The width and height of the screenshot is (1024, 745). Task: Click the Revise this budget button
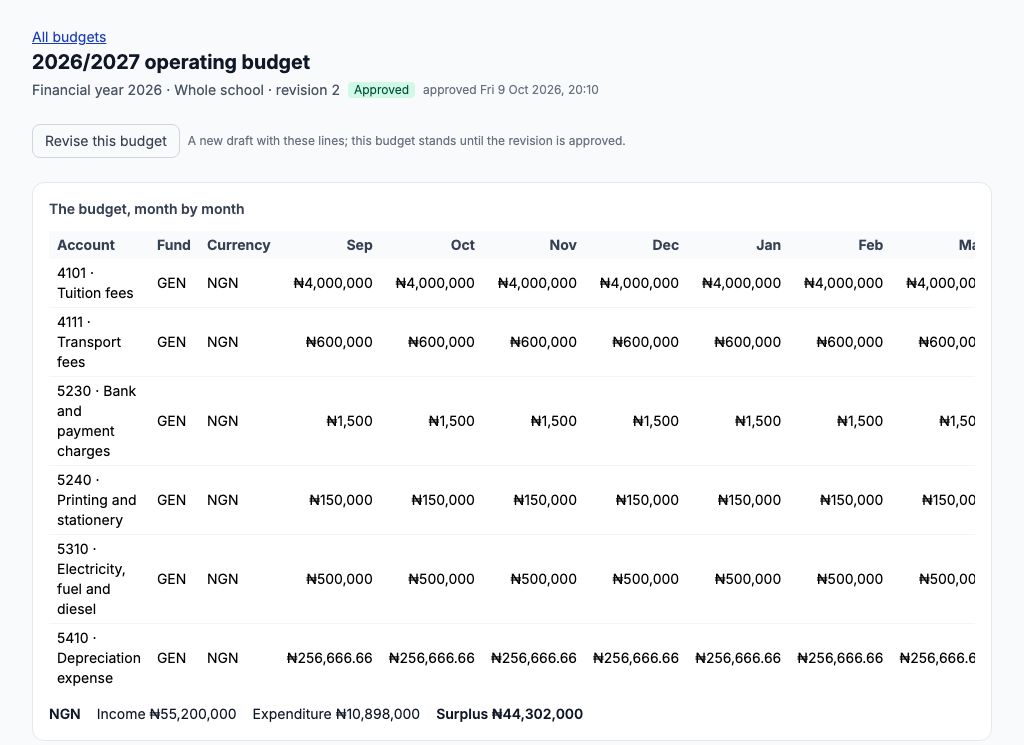pyautogui.click(x=106, y=141)
